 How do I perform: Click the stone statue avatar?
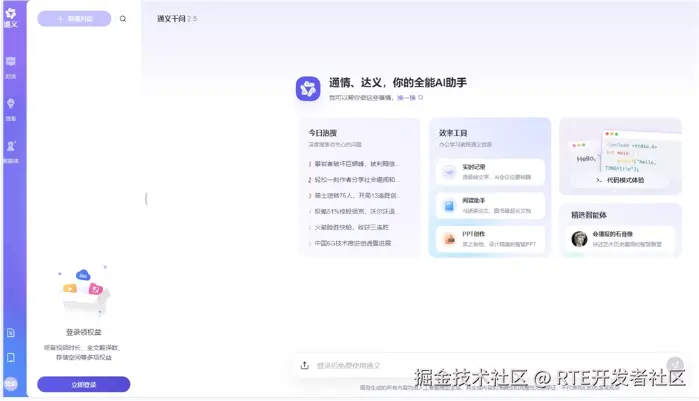[579, 239]
